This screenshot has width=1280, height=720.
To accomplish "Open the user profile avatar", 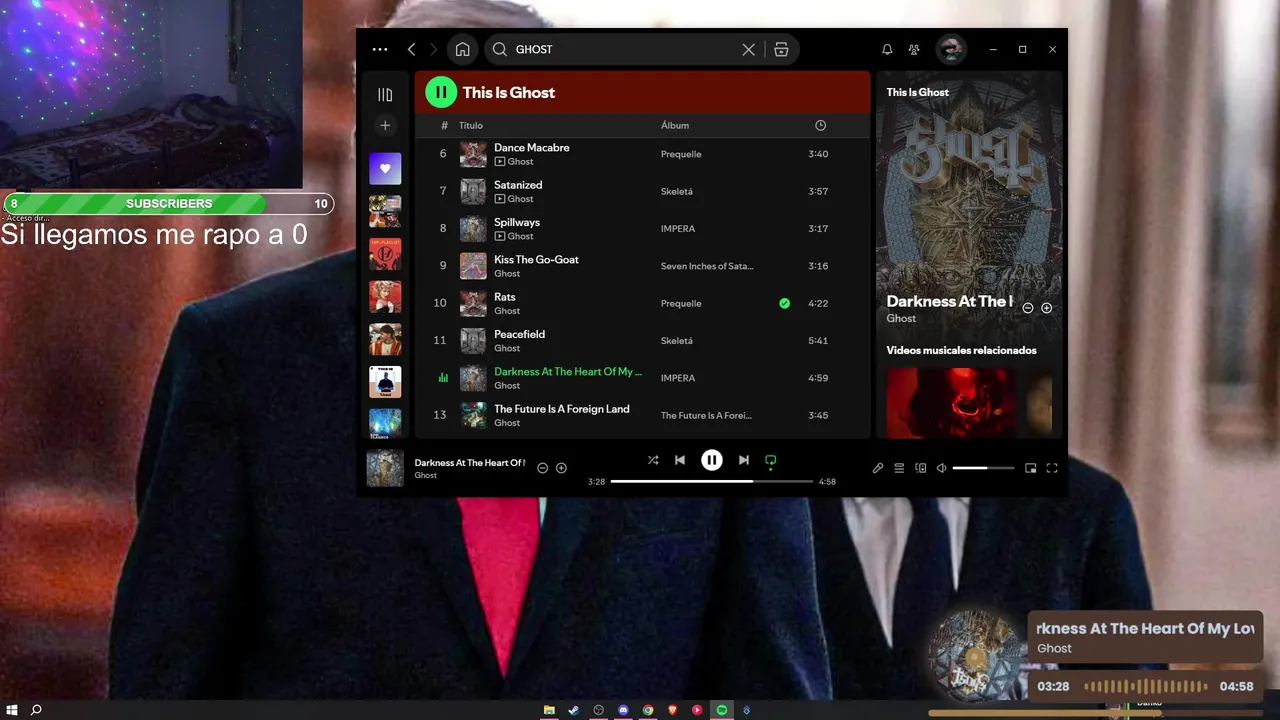I will pos(951,49).
